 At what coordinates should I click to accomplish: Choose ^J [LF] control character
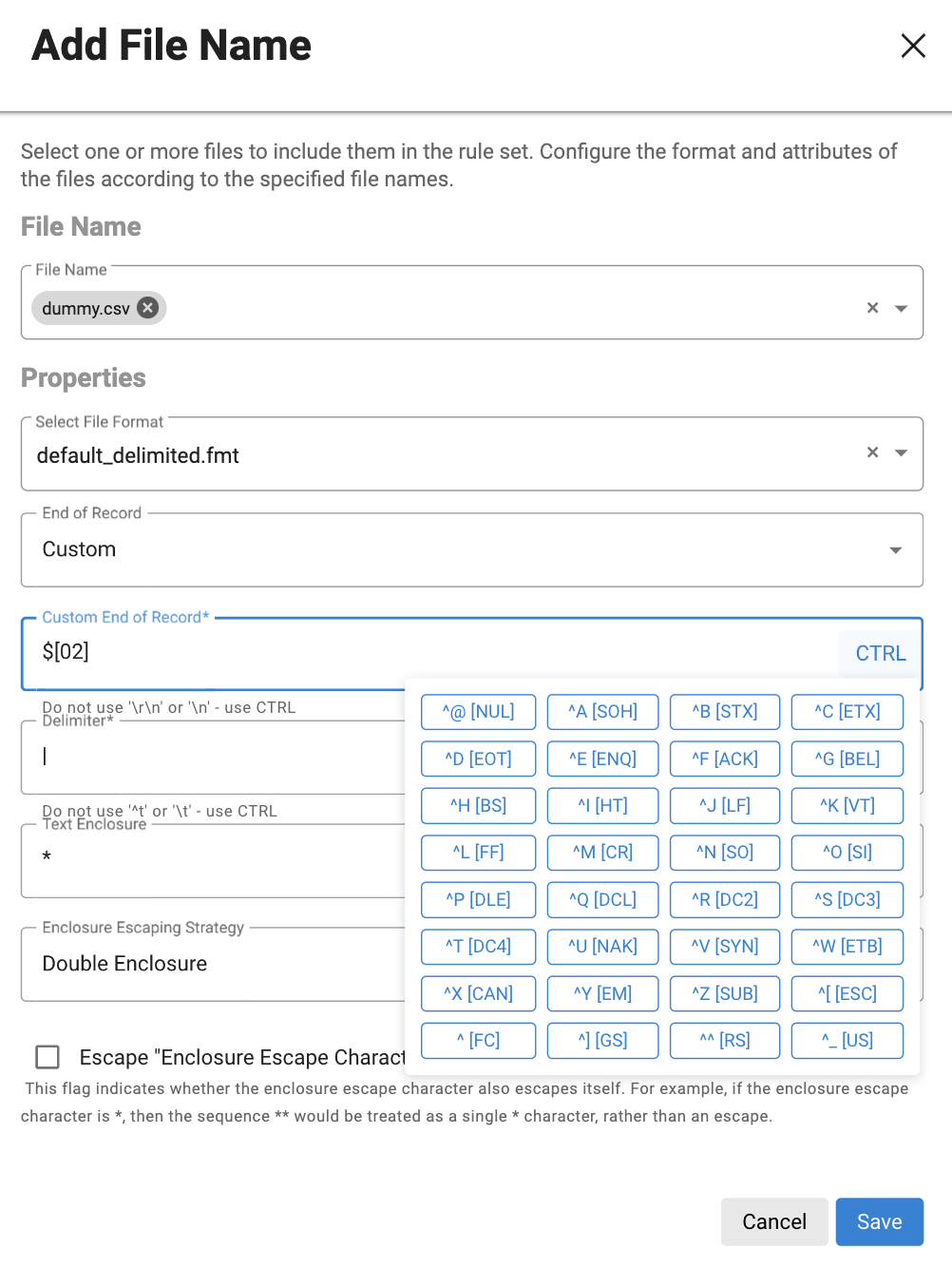coord(724,806)
